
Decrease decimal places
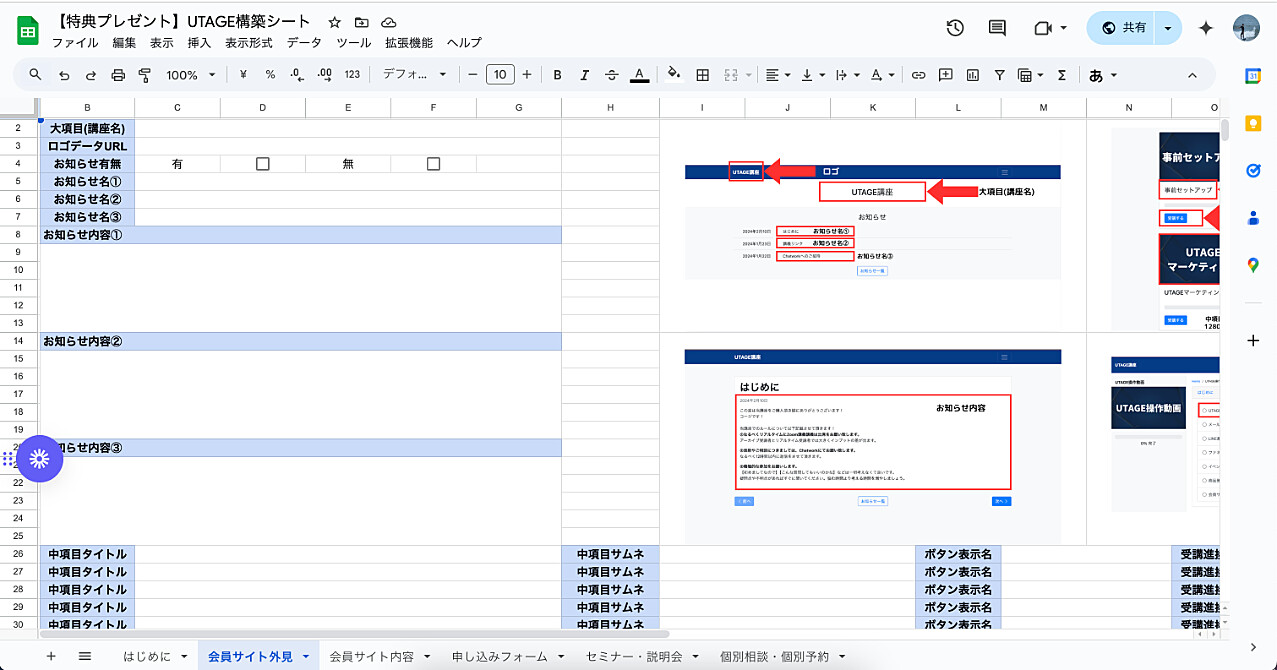pos(297,75)
